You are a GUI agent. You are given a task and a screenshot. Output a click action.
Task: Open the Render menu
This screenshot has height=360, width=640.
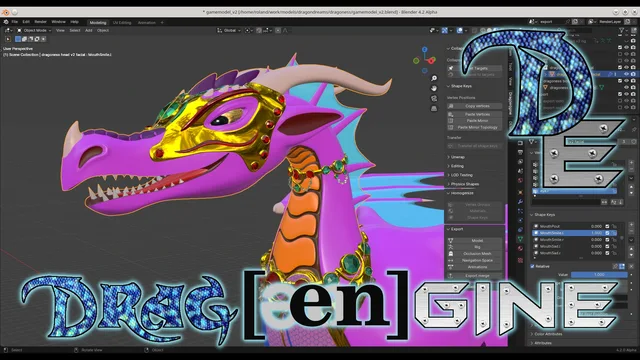[x=40, y=22]
